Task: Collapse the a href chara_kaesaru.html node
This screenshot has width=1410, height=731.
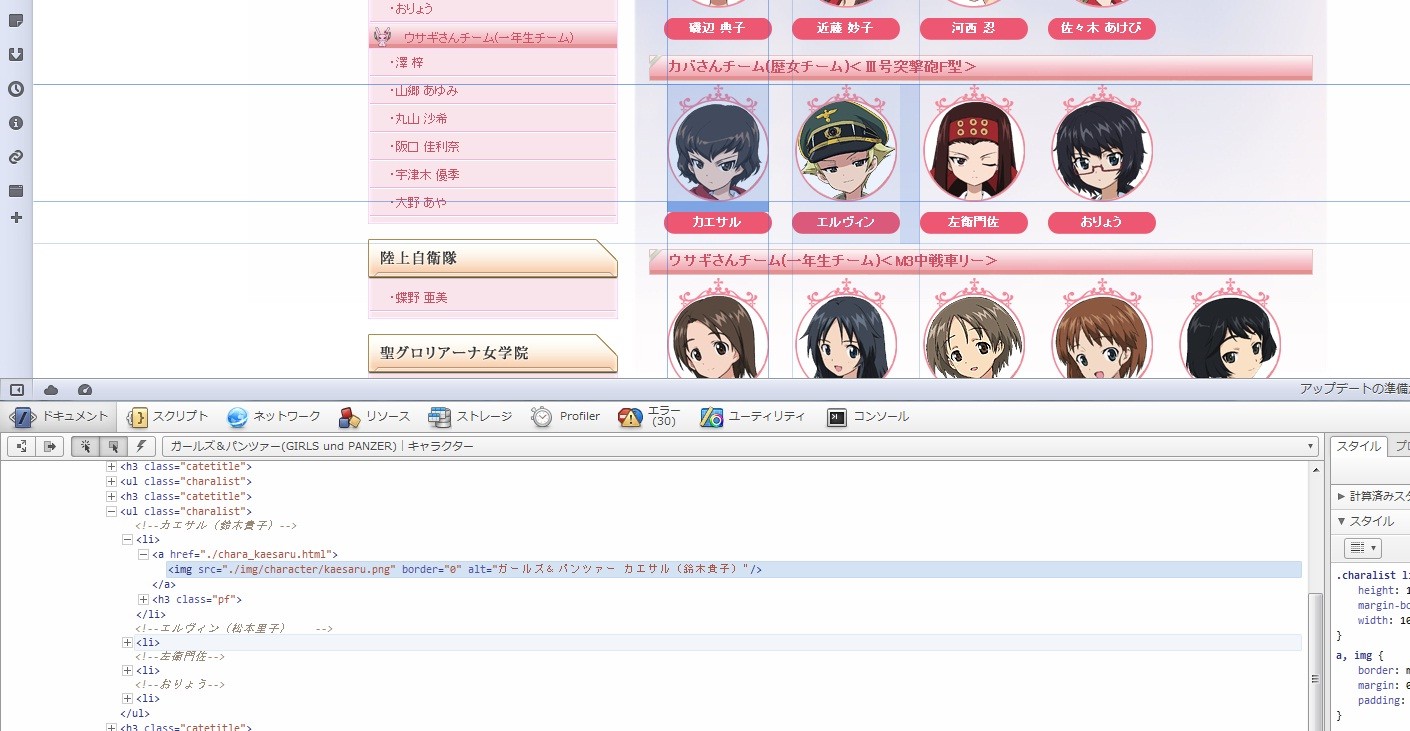Action: 143,554
